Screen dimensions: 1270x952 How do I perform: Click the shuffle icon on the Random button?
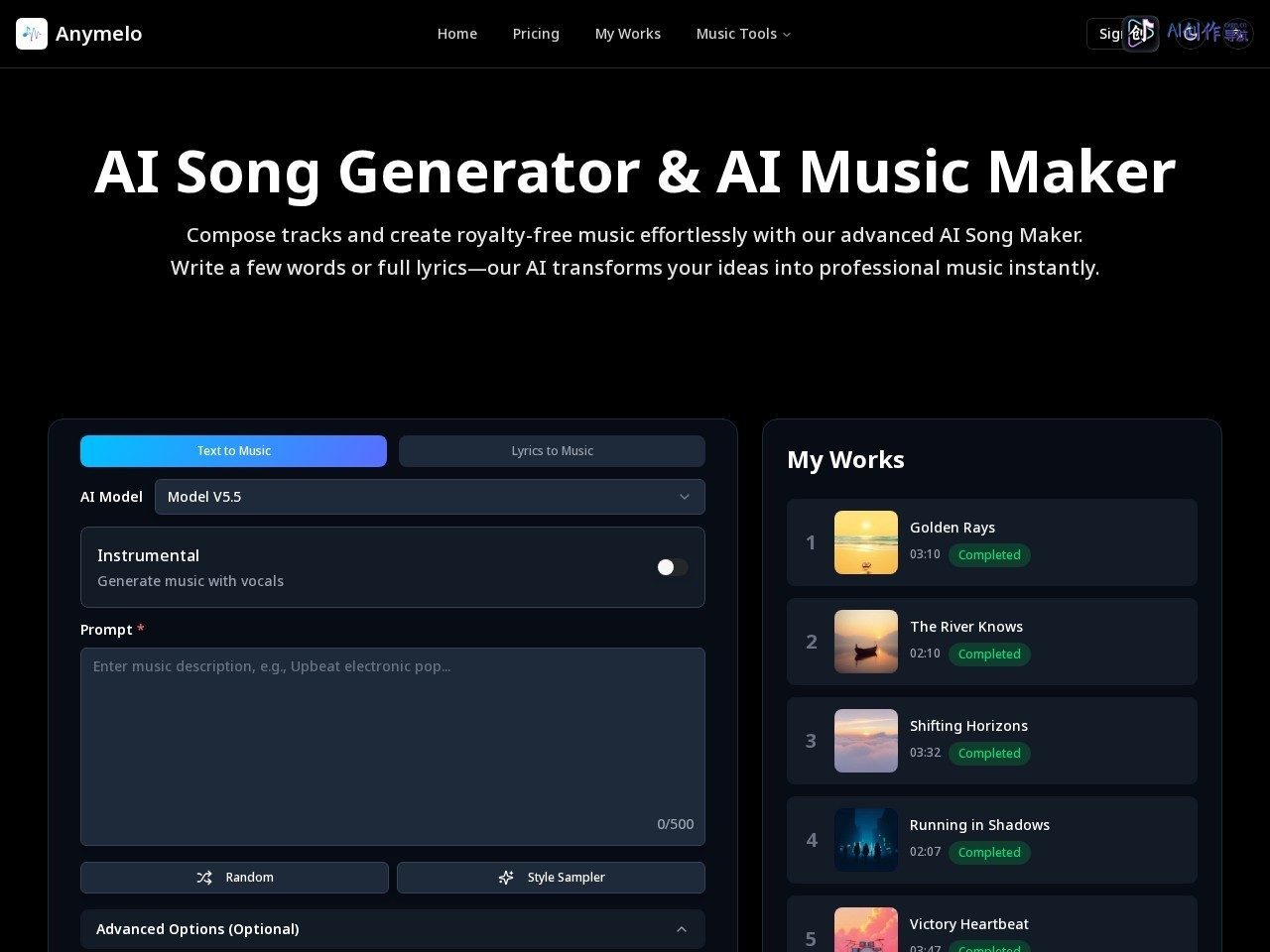(x=204, y=878)
